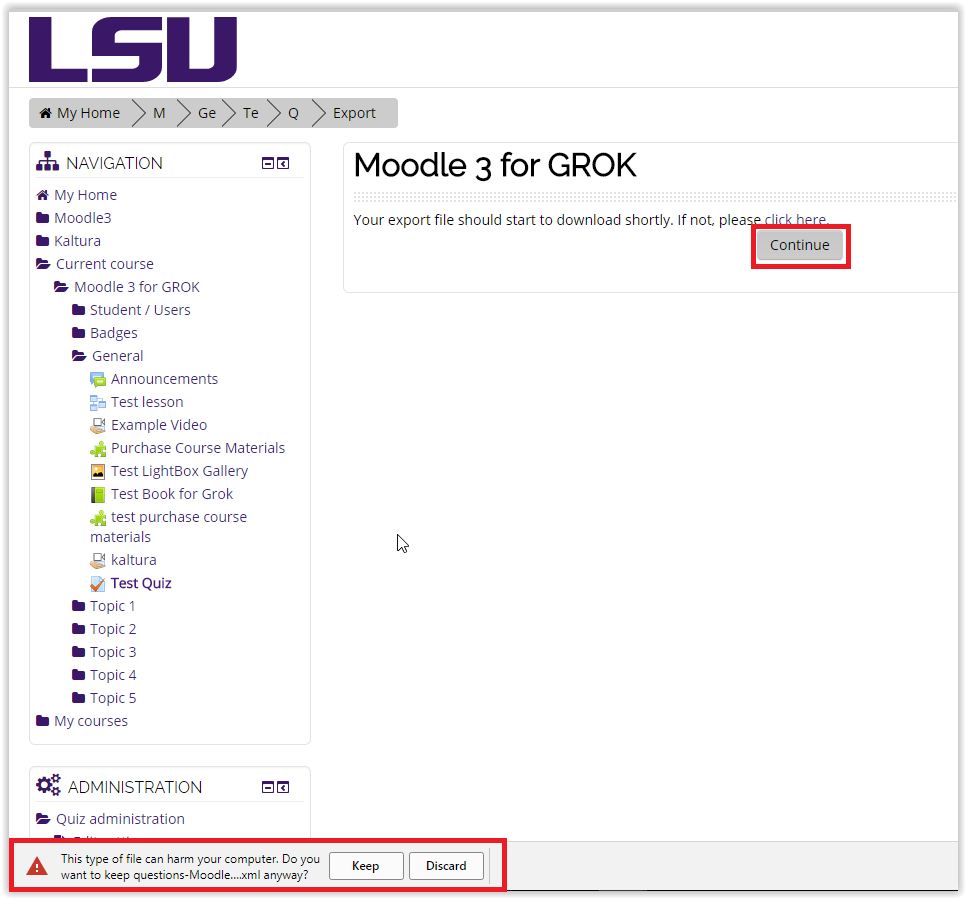The width and height of the screenshot is (966, 899).
Task: Dock the Administration block
Action: coord(283,787)
